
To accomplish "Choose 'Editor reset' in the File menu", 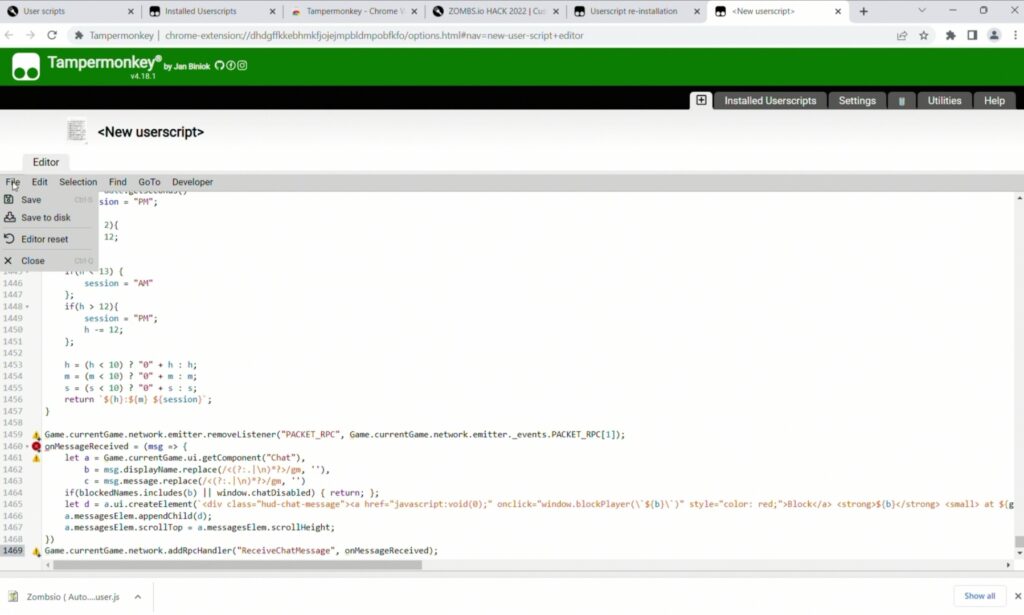I will pos(49,239).
